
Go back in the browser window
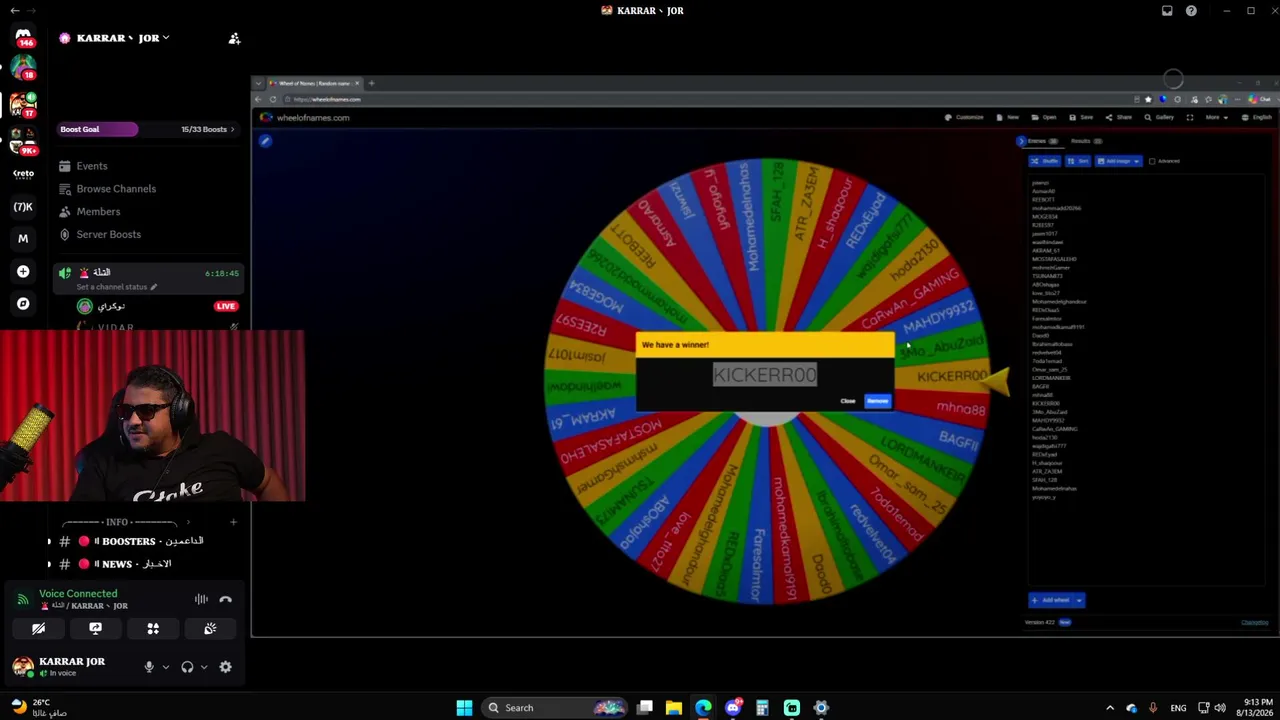(258, 99)
